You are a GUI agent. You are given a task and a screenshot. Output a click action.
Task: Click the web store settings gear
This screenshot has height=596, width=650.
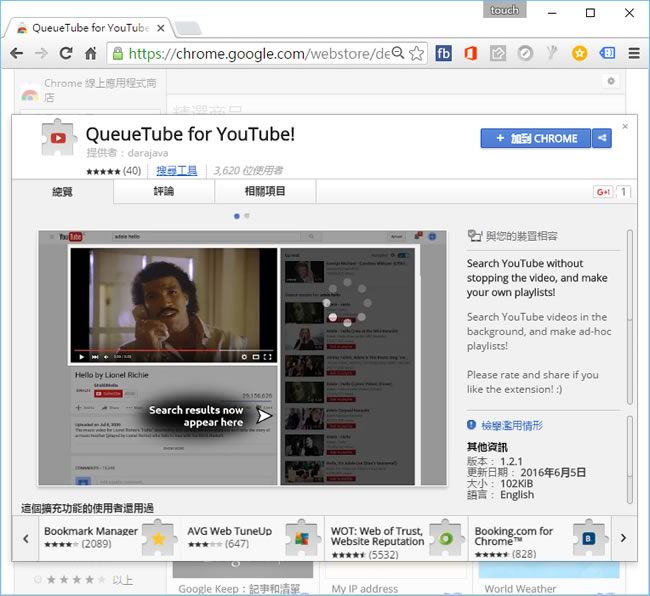611,81
